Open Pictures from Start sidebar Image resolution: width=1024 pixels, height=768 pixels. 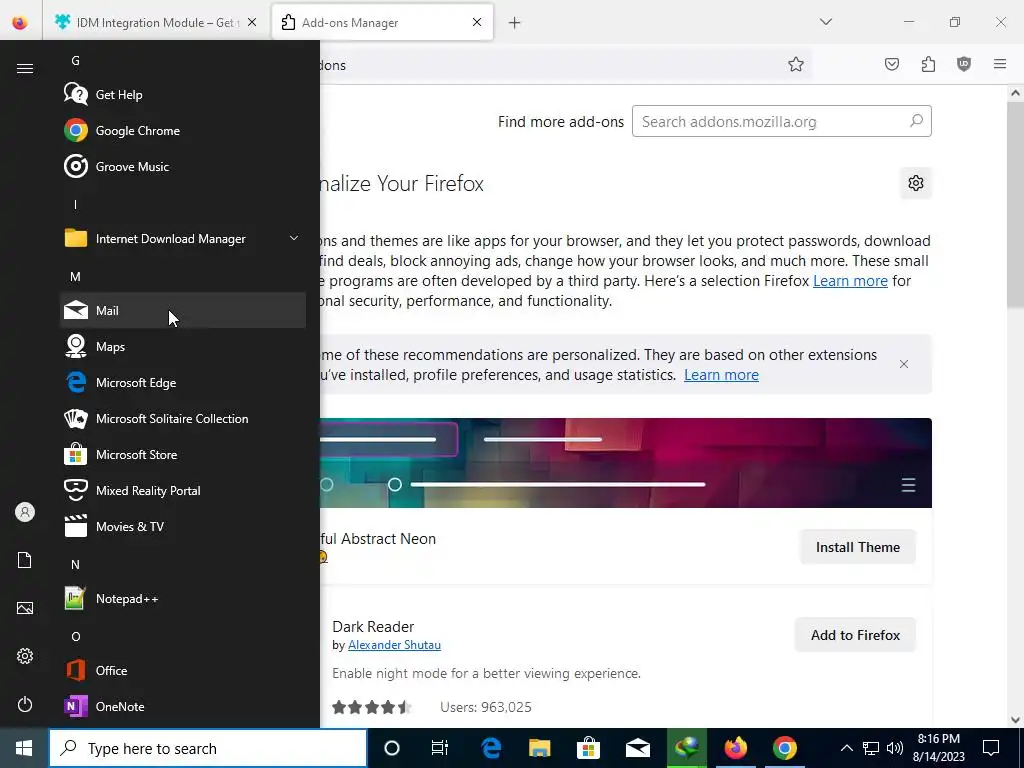(25, 608)
